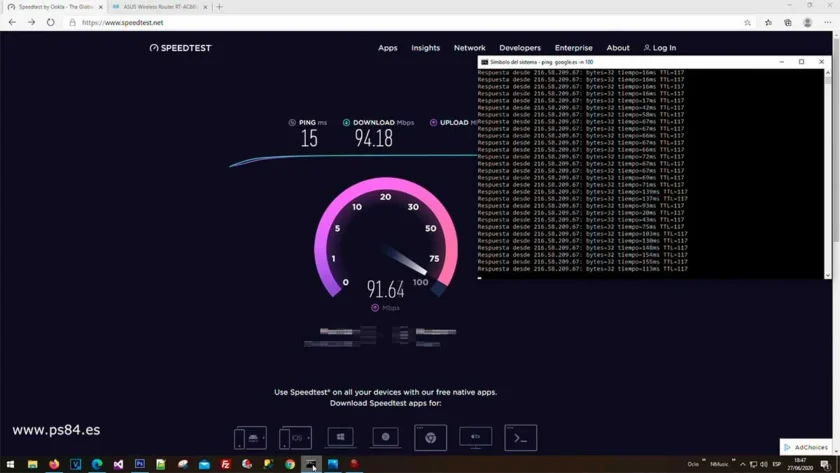Open the Mail app from the taskbar
This screenshot has width=840, height=473.
click(x=204, y=464)
